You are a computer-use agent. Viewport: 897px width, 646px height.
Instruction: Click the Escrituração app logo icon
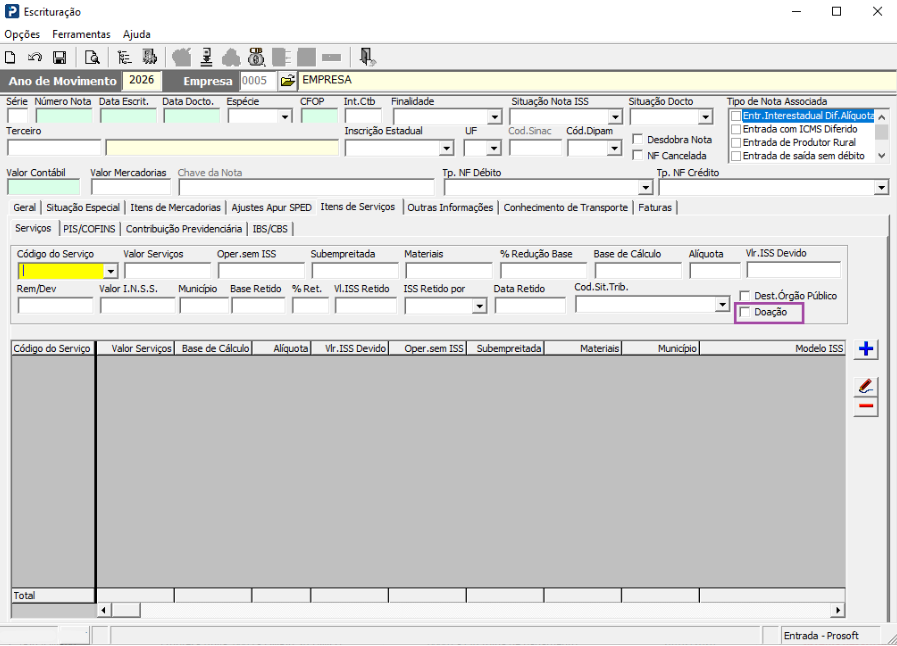[11, 11]
